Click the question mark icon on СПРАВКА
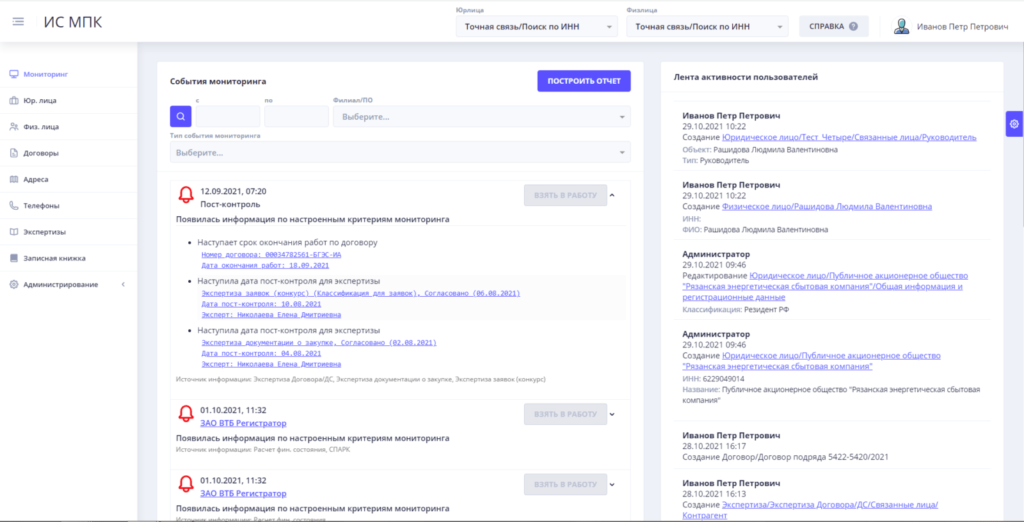 [x=853, y=27]
